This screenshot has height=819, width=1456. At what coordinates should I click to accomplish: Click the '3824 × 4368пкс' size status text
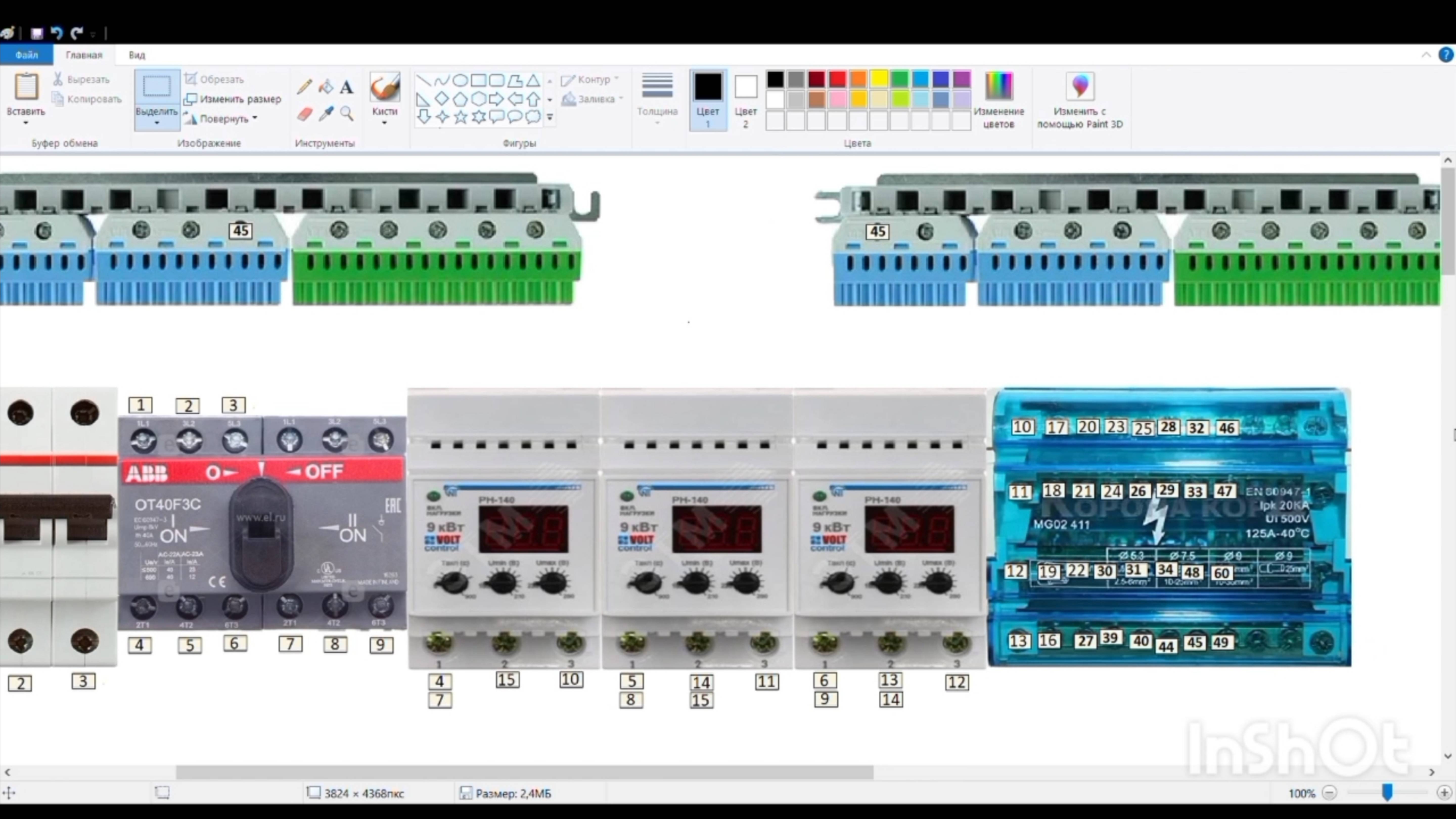coord(364,793)
